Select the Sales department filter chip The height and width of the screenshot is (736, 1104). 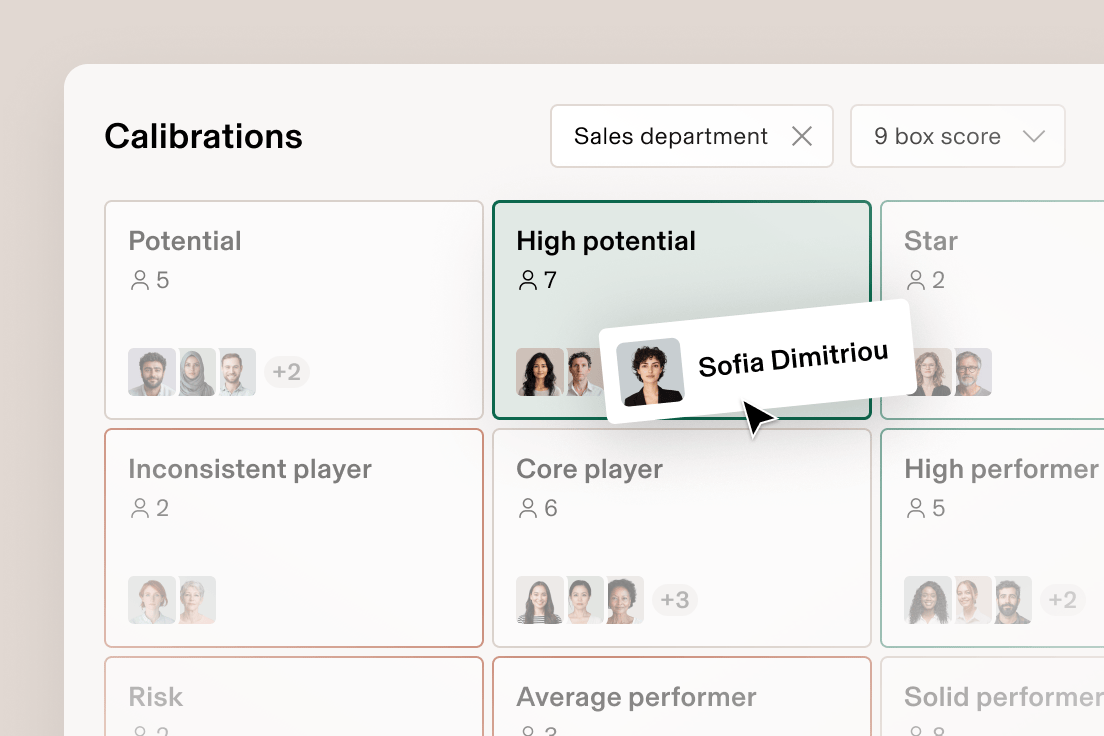(x=668, y=136)
